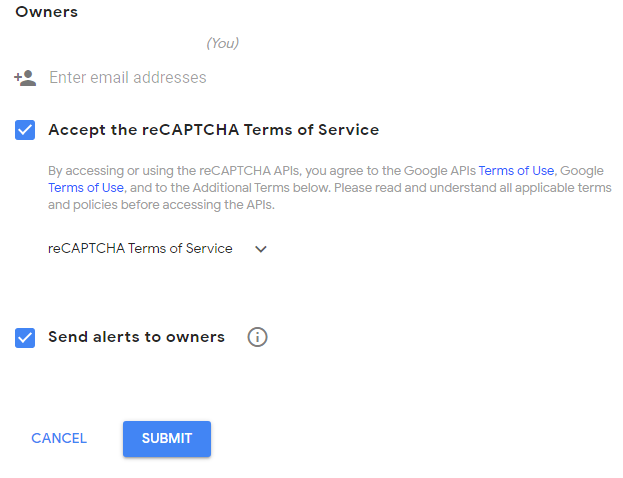
Task: Select the Owners section heading
Action: tap(46, 12)
